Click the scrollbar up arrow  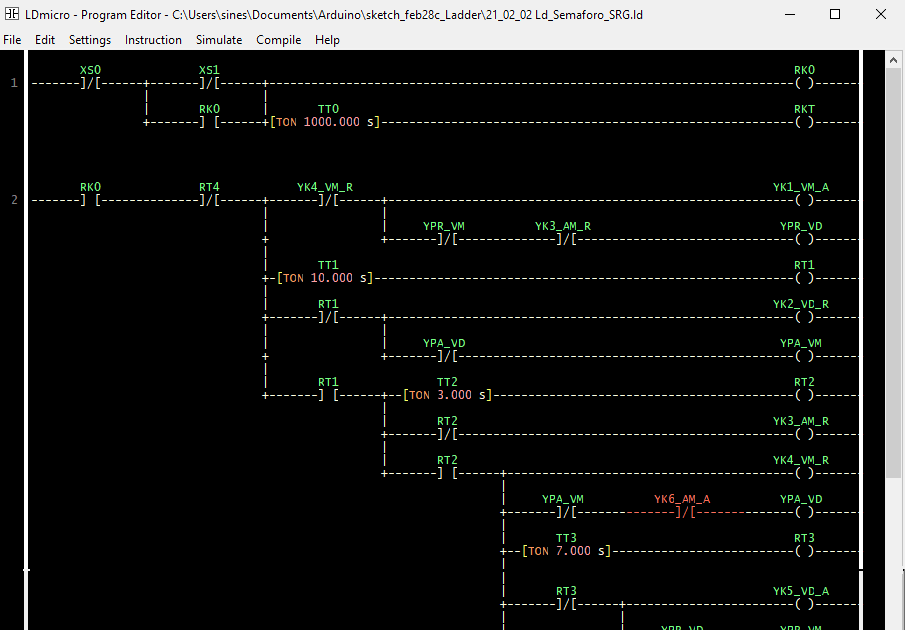894,58
